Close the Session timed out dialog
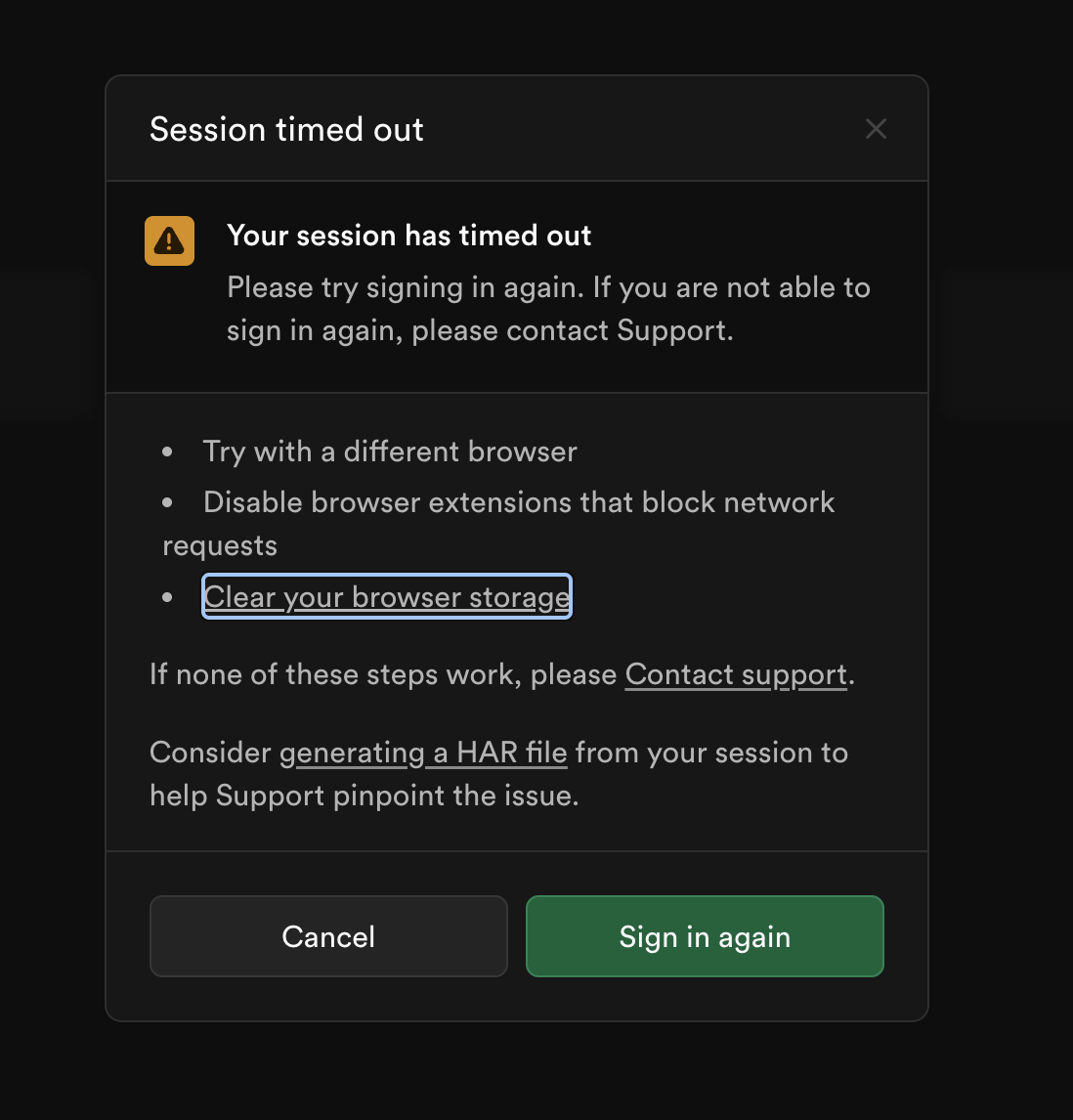Viewport: 1073px width, 1120px height. (x=876, y=129)
